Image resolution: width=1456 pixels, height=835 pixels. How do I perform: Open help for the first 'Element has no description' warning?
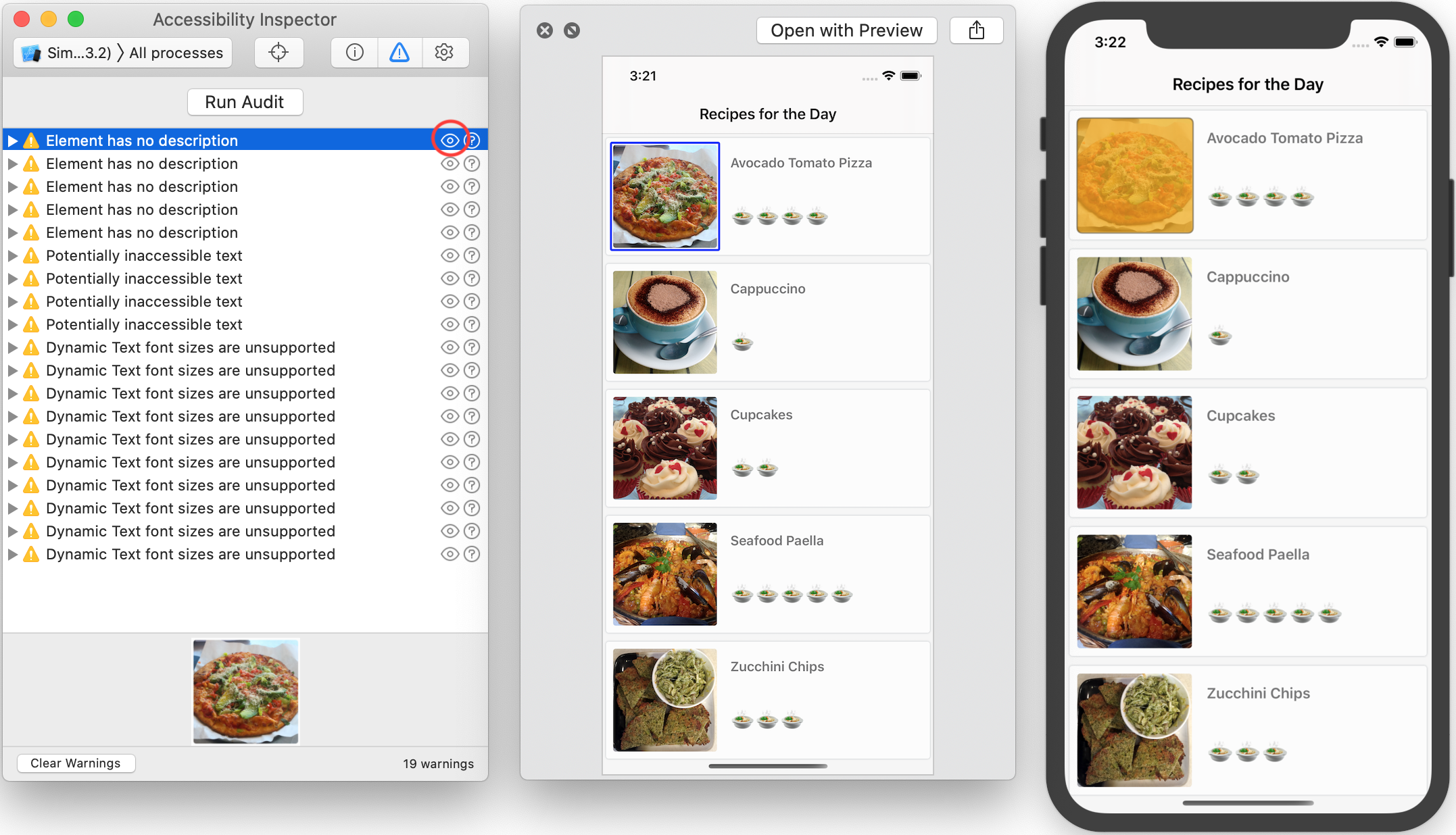point(472,140)
